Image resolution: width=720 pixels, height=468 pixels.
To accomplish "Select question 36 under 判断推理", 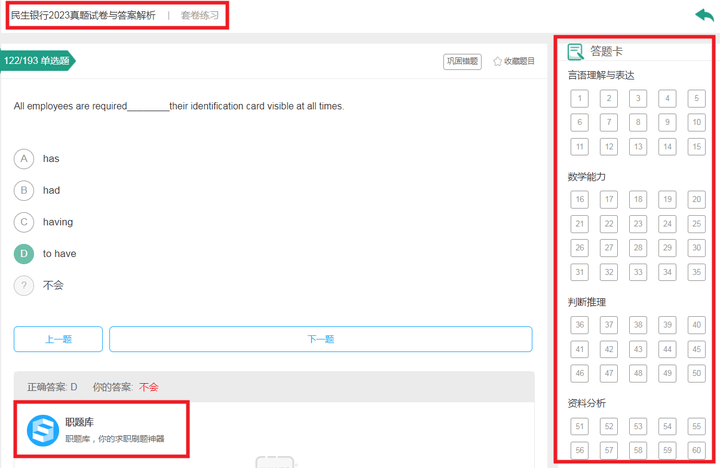I will coord(579,325).
